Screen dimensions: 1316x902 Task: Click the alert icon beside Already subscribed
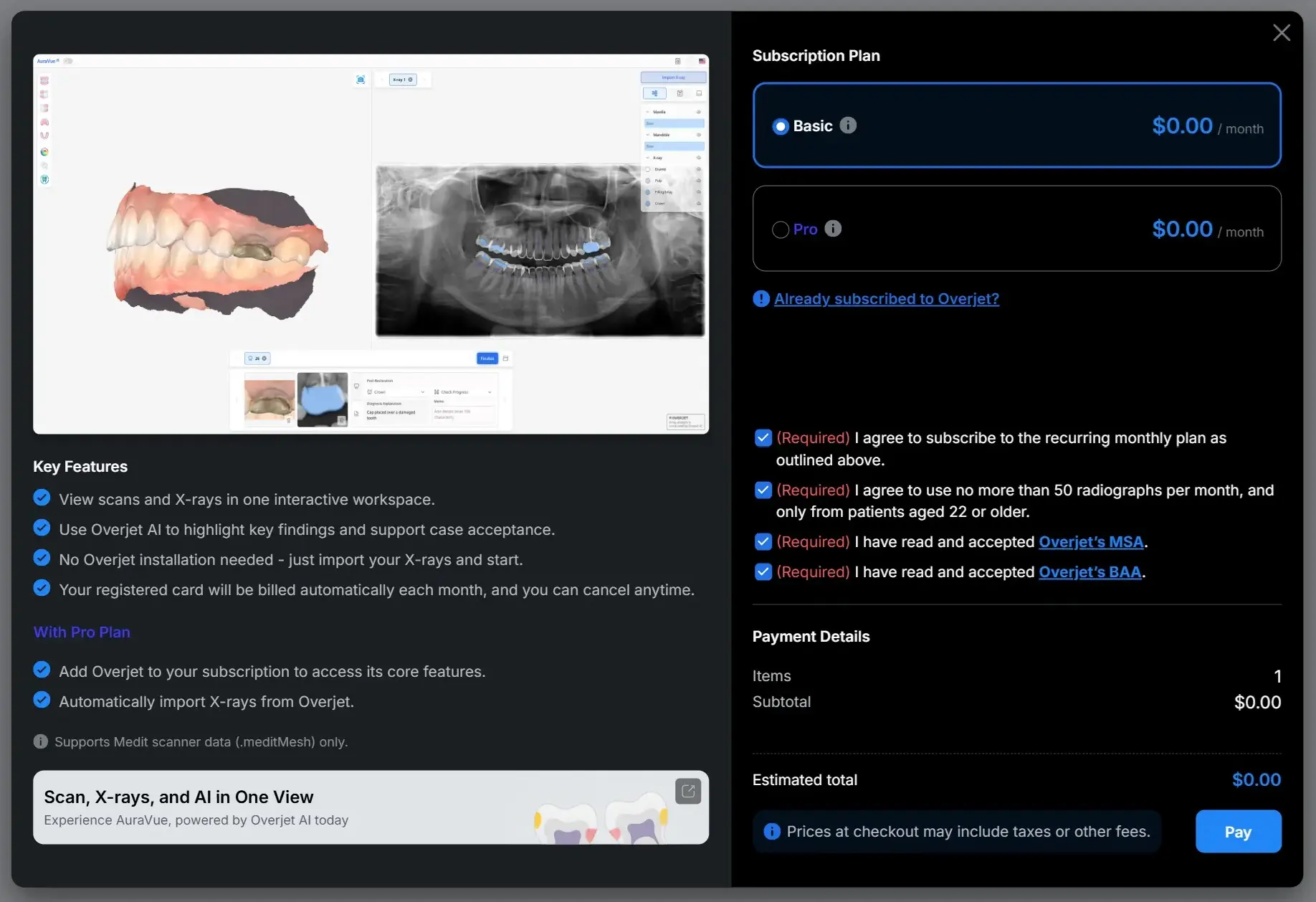(761, 299)
